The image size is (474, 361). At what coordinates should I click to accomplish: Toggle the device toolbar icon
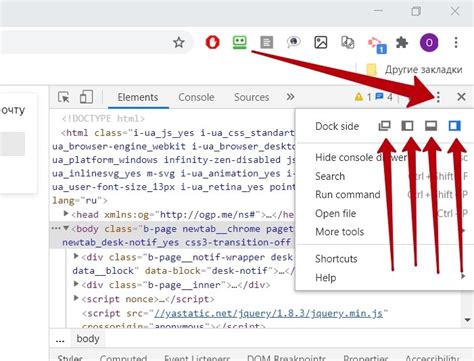click(86, 97)
